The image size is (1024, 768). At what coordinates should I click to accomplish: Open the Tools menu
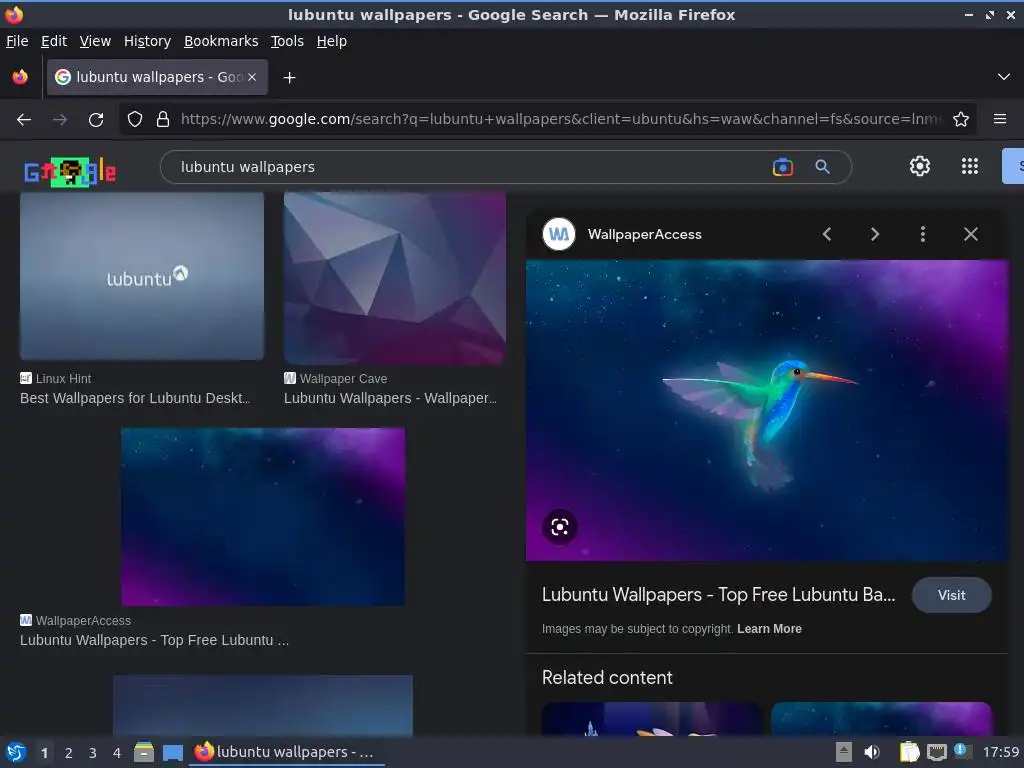coord(287,41)
